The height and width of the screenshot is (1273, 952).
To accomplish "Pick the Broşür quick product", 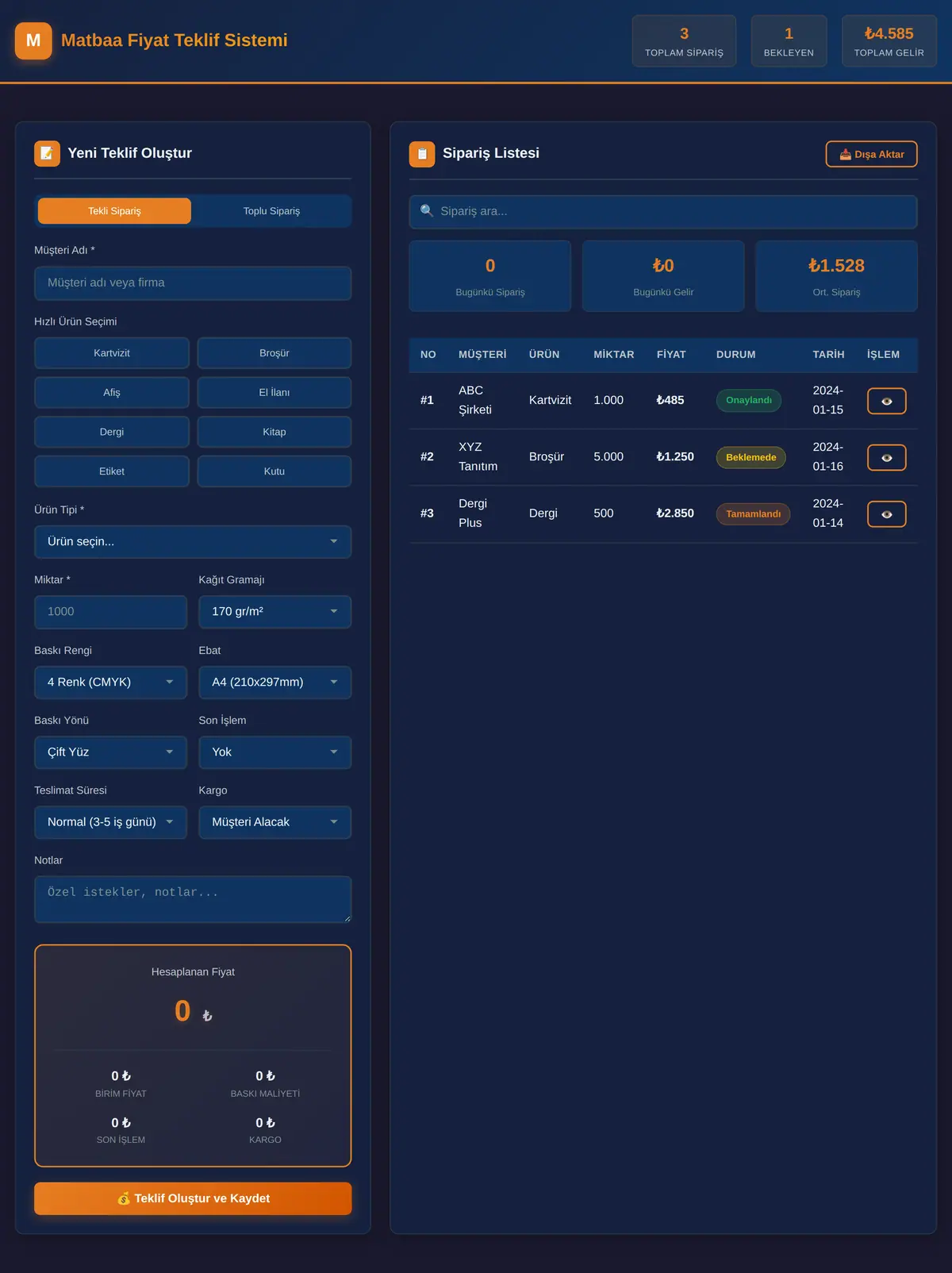I will [274, 353].
